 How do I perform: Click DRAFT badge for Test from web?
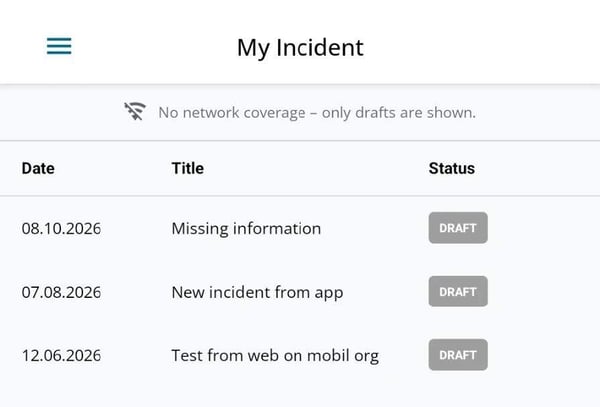click(x=458, y=355)
